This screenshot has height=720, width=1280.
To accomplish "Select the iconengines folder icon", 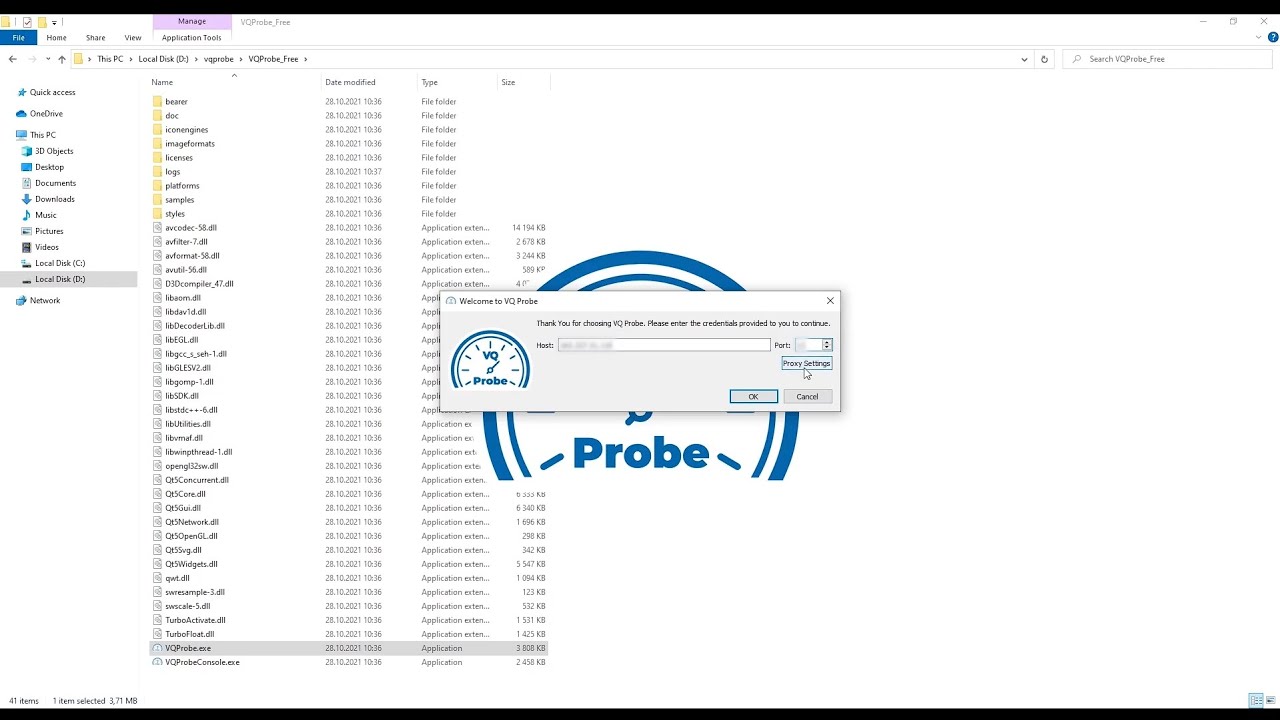I will (158, 130).
